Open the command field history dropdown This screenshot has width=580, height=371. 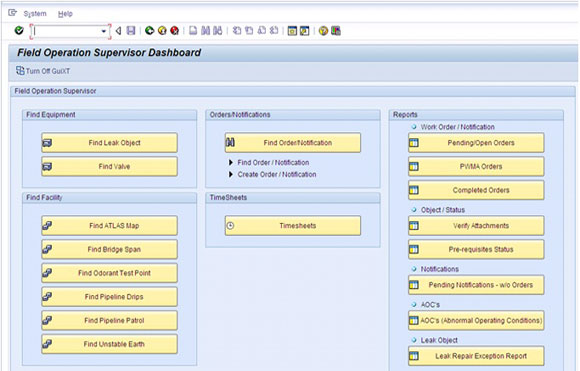104,31
